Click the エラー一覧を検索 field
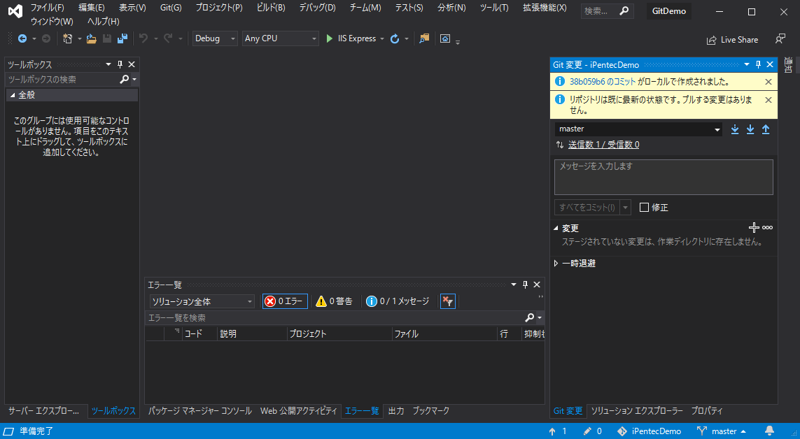 (334, 318)
